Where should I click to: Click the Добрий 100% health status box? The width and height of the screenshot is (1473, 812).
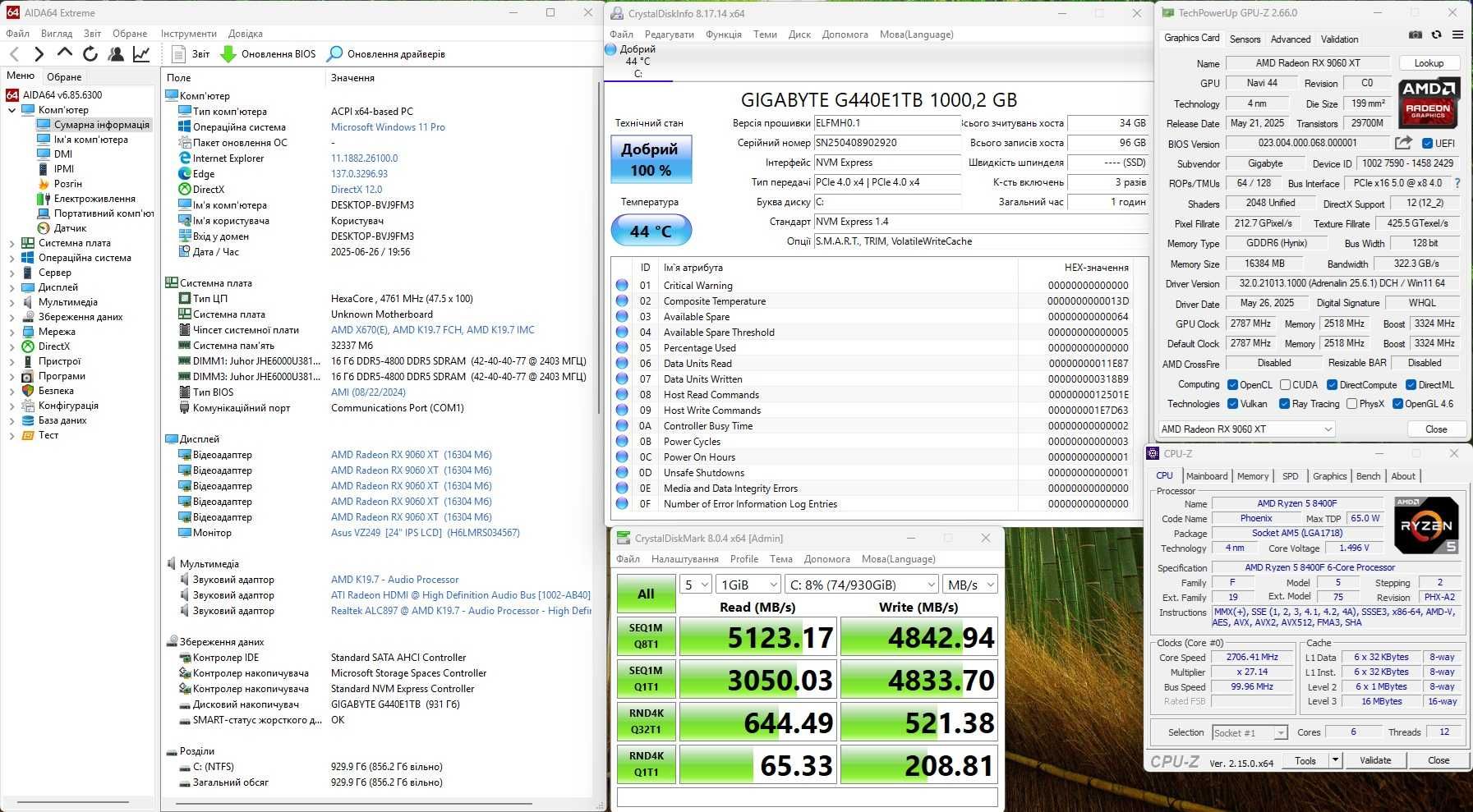pos(651,159)
